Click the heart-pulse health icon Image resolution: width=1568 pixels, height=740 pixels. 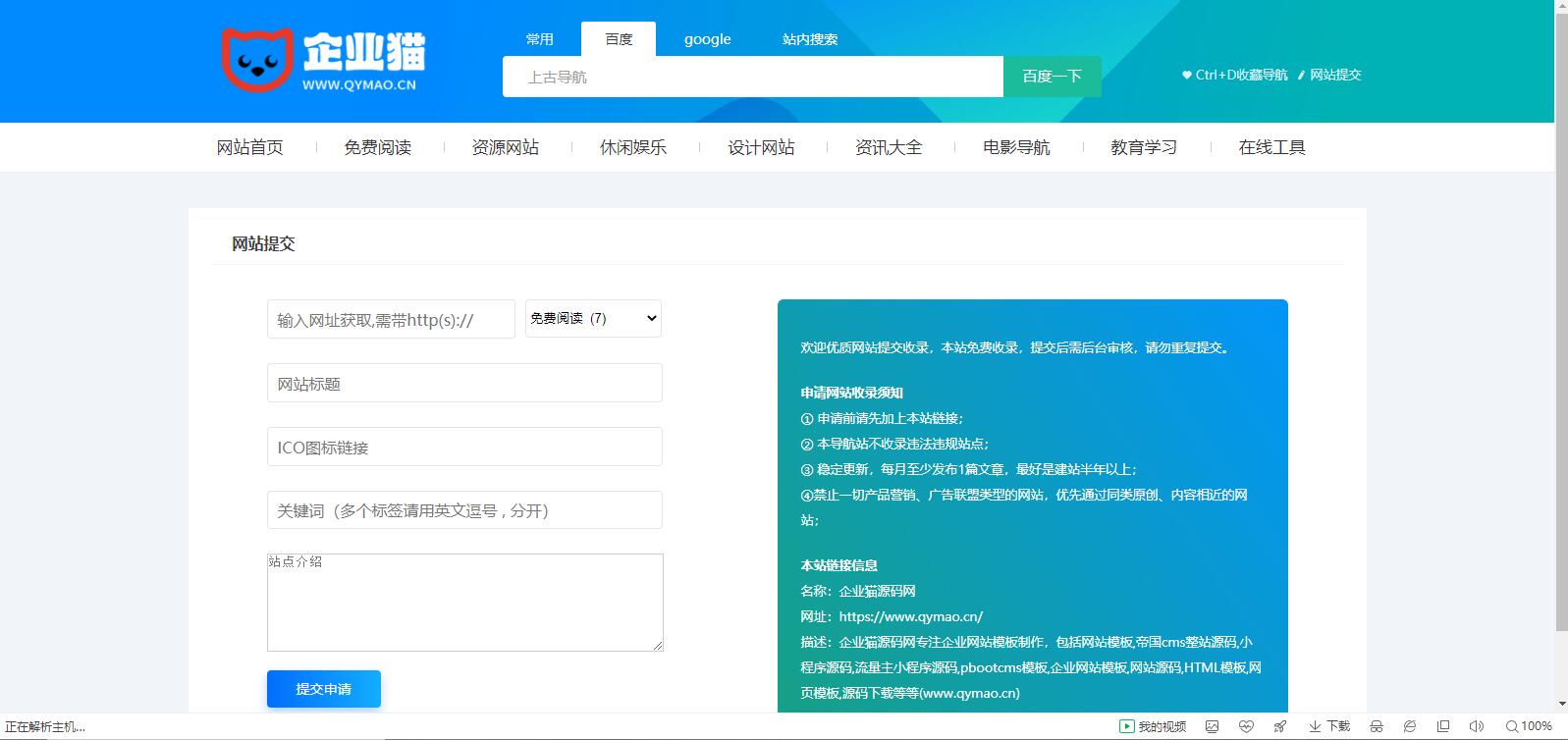[1246, 726]
